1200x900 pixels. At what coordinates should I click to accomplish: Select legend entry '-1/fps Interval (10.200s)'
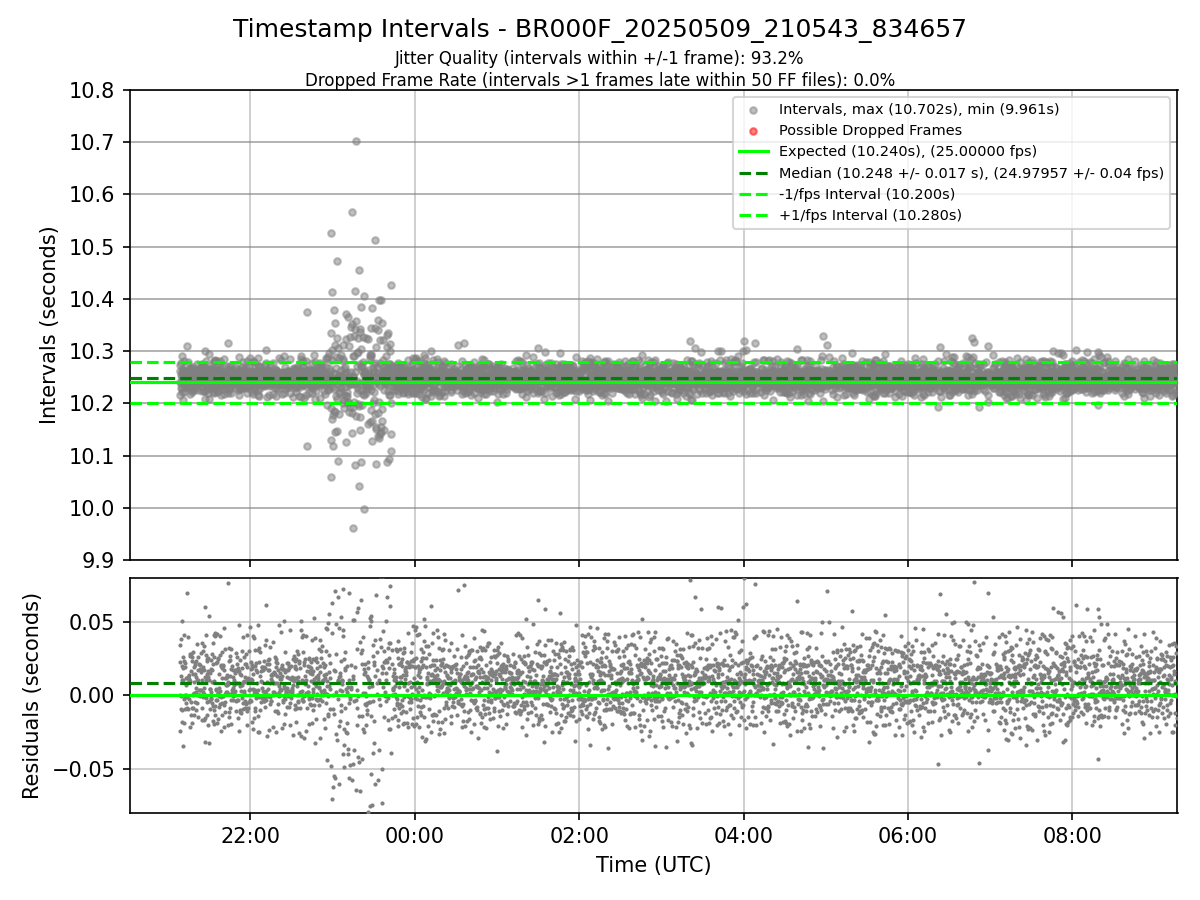[x=867, y=193]
